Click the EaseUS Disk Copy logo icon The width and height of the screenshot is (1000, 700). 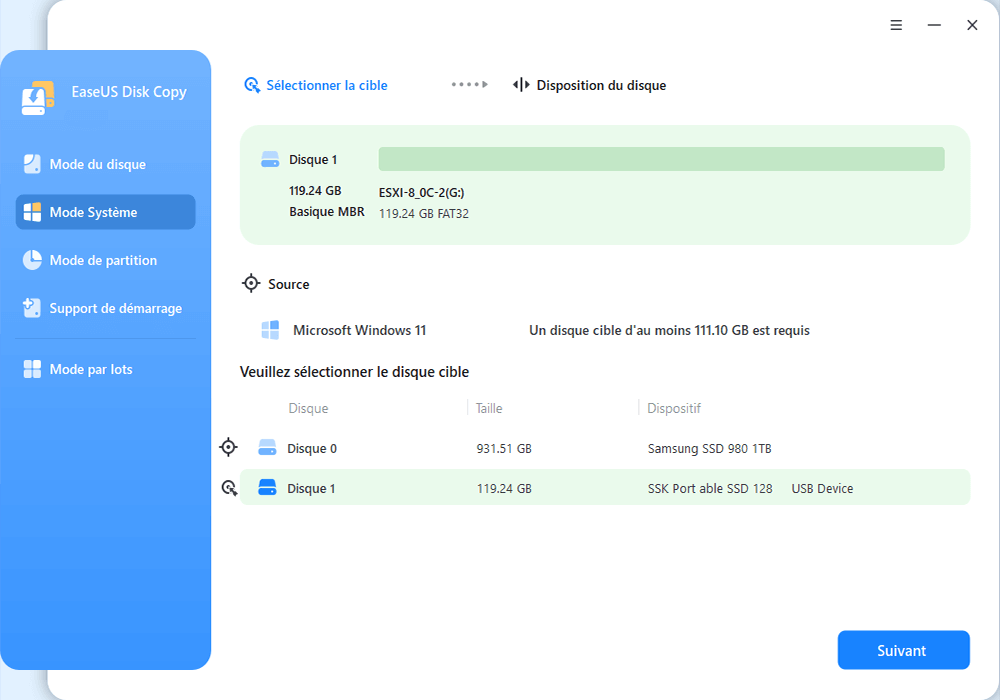[38, 98]
